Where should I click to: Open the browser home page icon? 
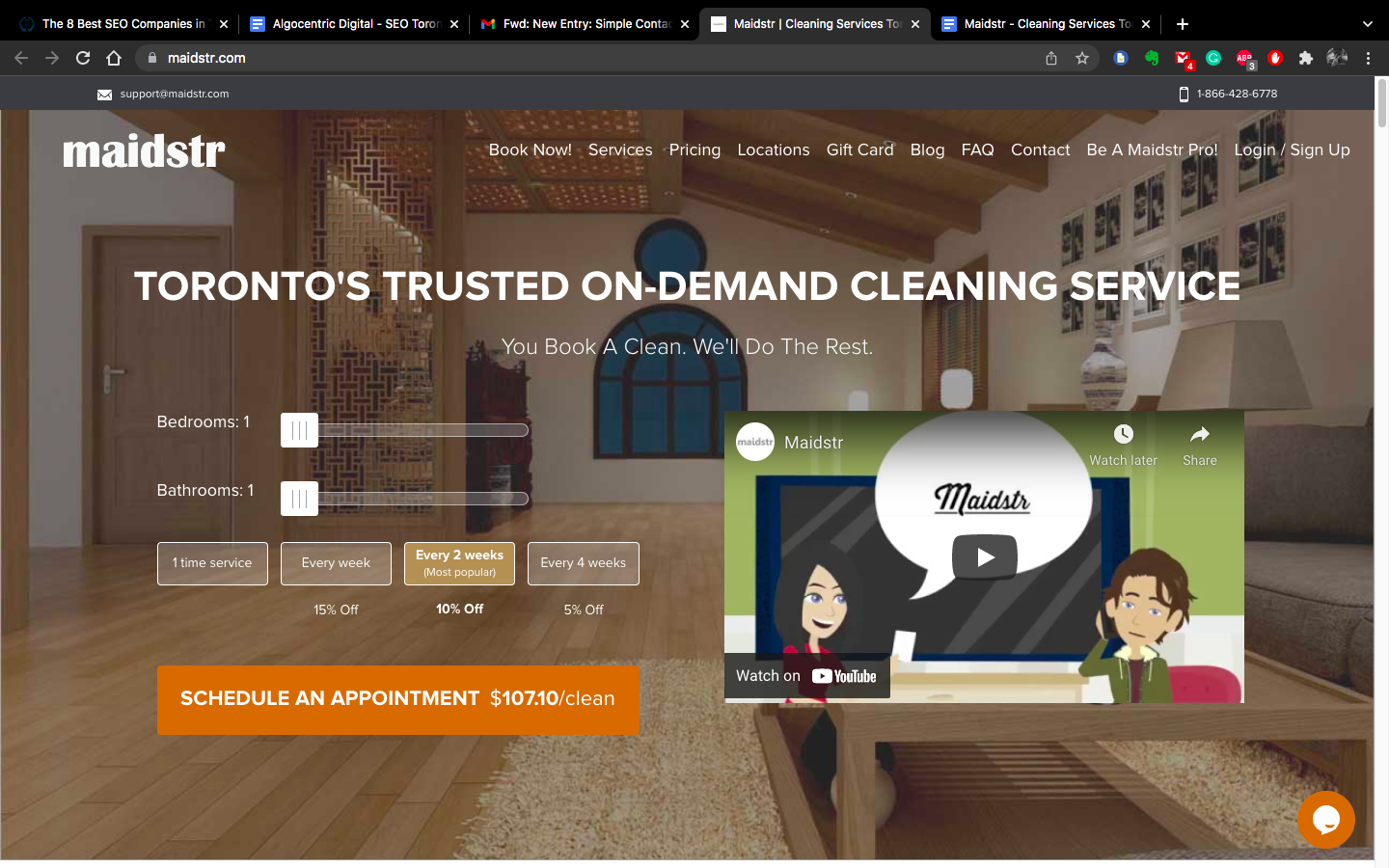tap(114, 58)
